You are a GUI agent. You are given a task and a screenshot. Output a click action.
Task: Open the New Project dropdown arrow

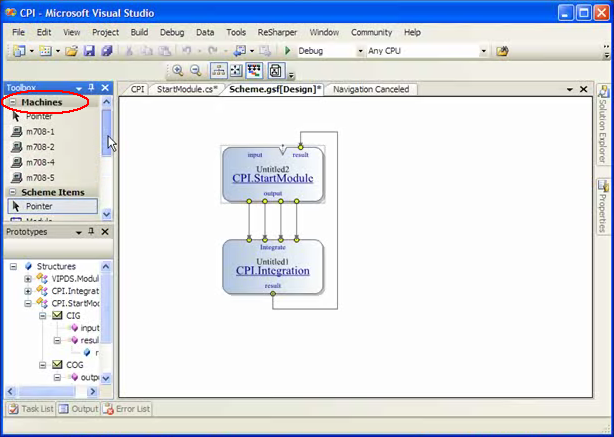pos(32,51)
